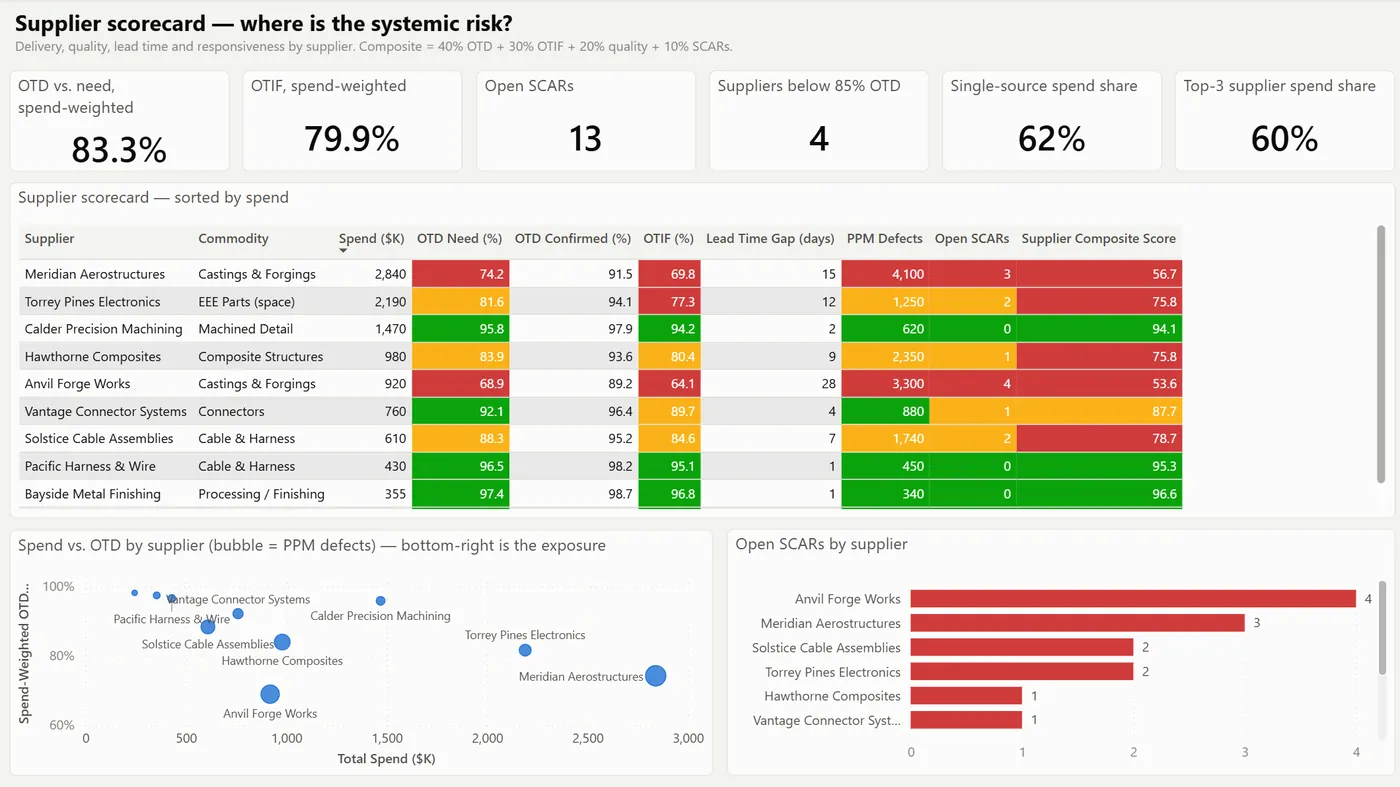This screenshot has width=1400, height=787.
Task: Click the scorecard table vertical scrollbar
Action: [1382, 355]
